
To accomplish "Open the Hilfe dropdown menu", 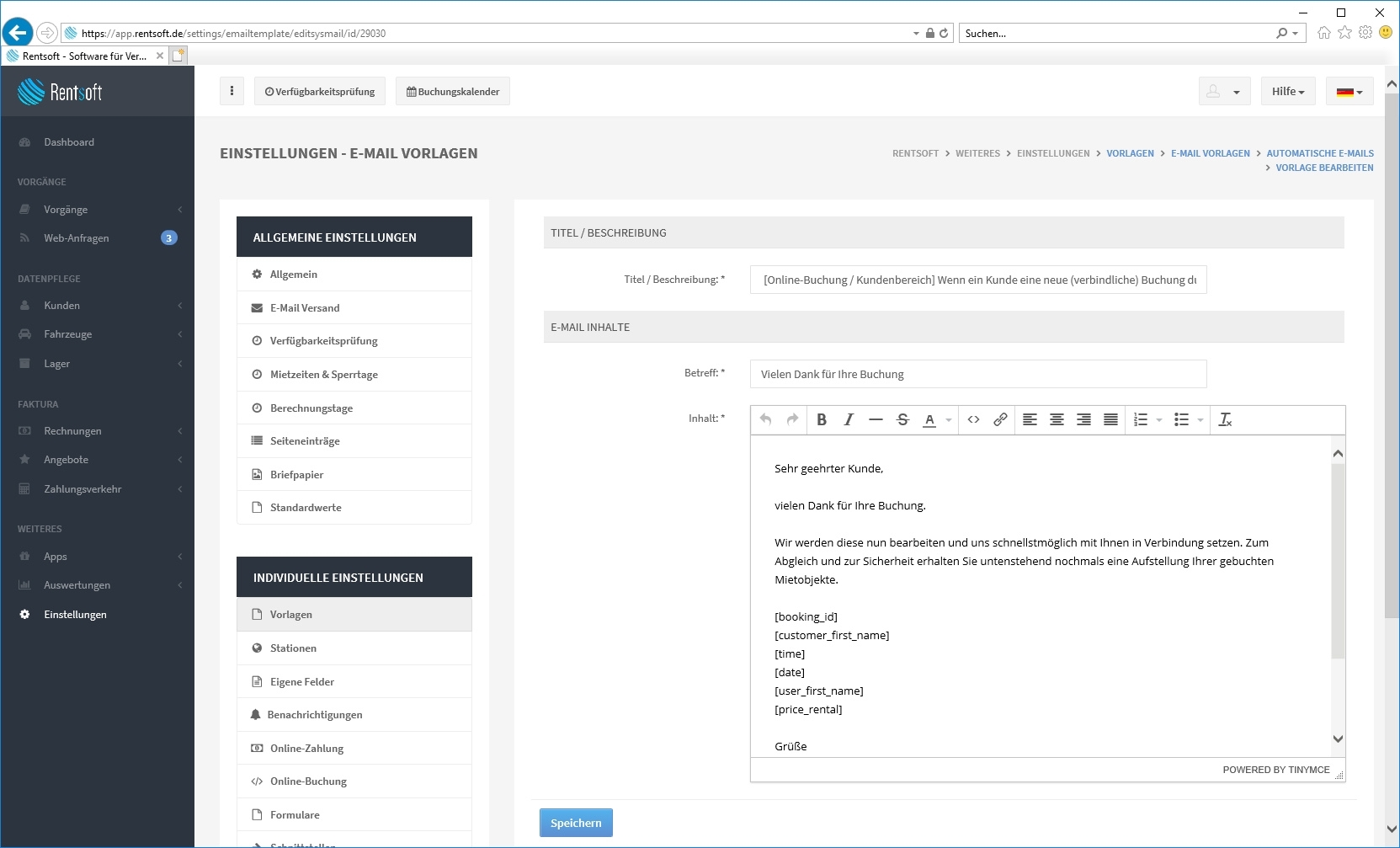I will click(1288, 91).
